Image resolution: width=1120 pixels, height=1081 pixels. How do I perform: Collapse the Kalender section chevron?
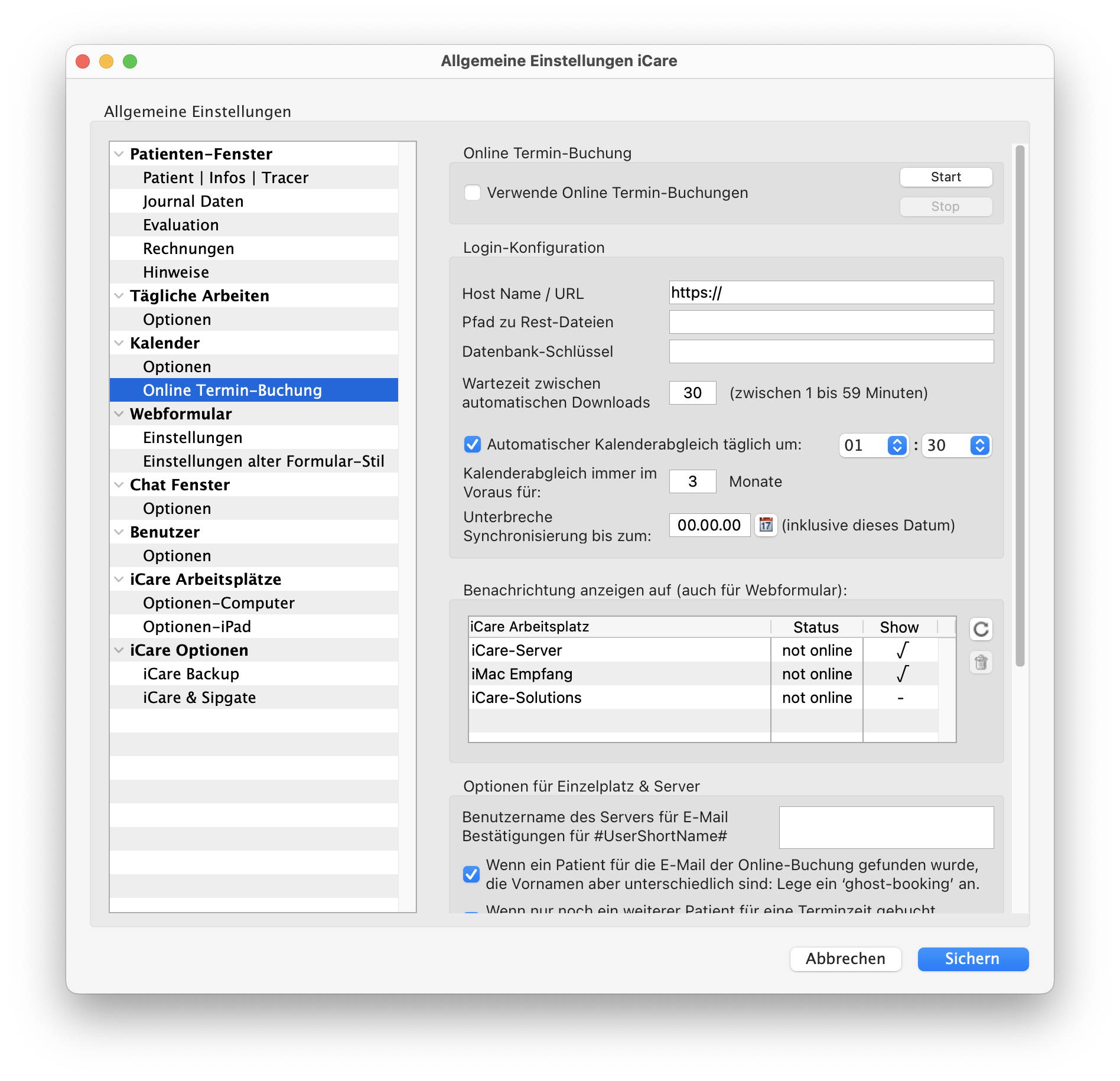119,343
